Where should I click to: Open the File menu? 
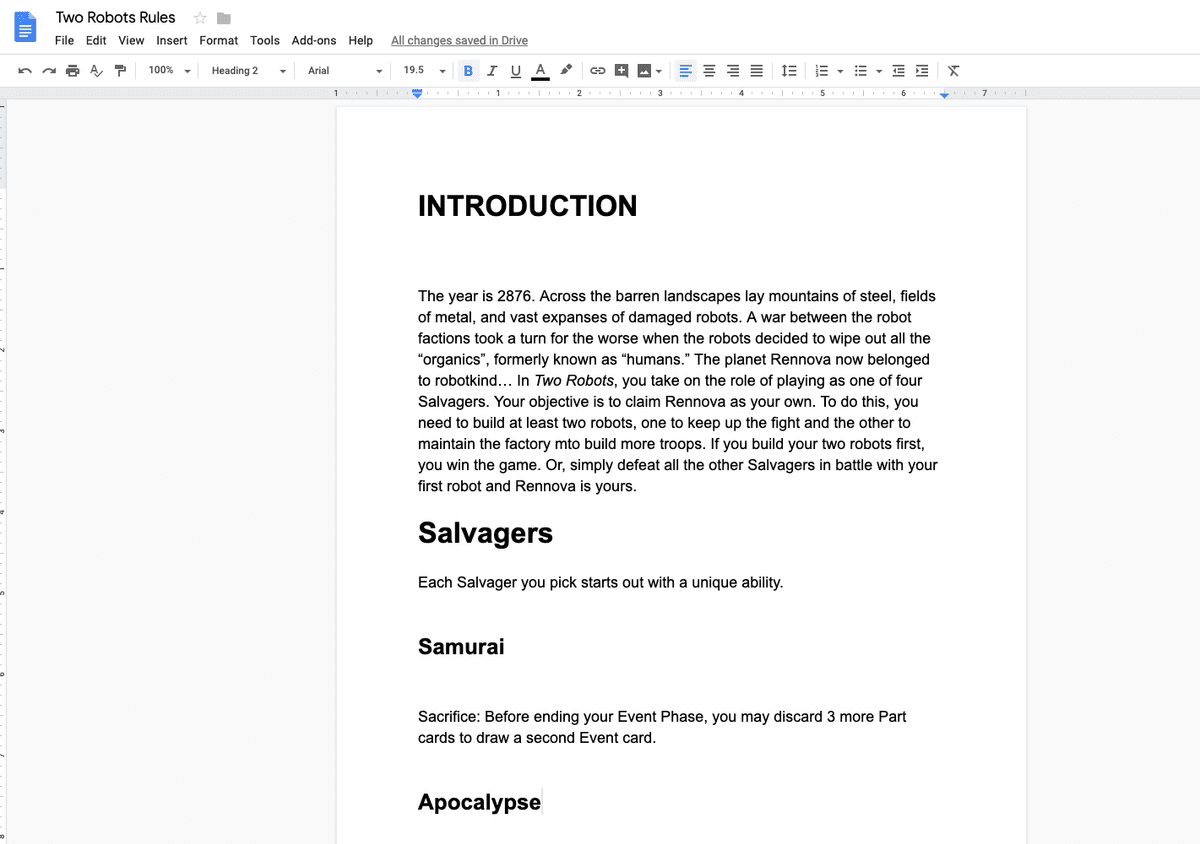coord(64,41)
